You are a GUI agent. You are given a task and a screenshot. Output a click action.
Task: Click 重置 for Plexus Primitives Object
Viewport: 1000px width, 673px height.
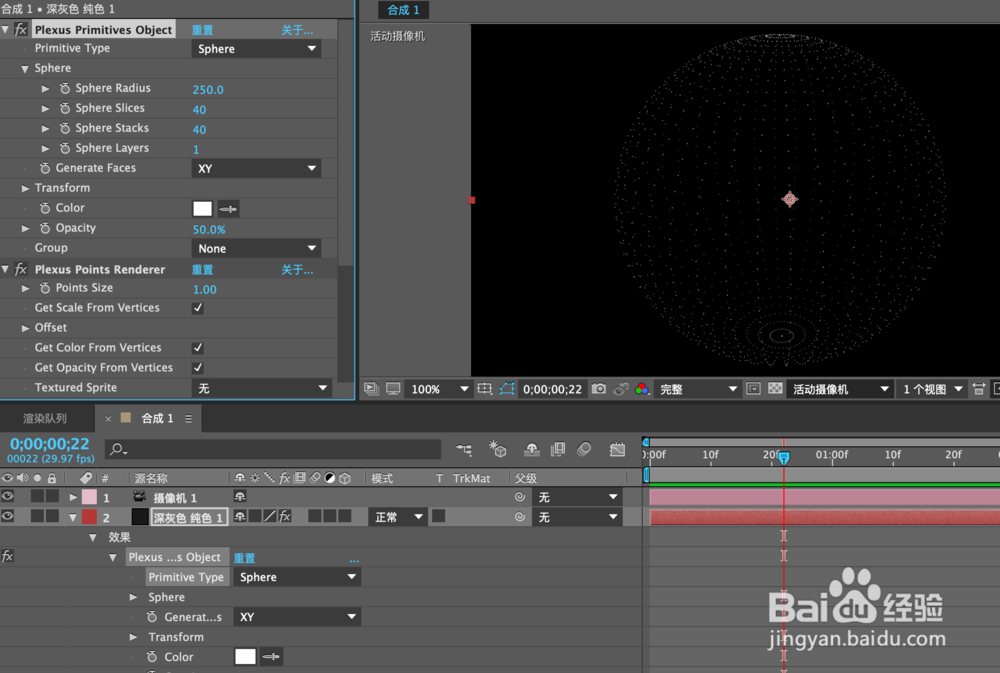pyautogui.click(x=203, y=30)
